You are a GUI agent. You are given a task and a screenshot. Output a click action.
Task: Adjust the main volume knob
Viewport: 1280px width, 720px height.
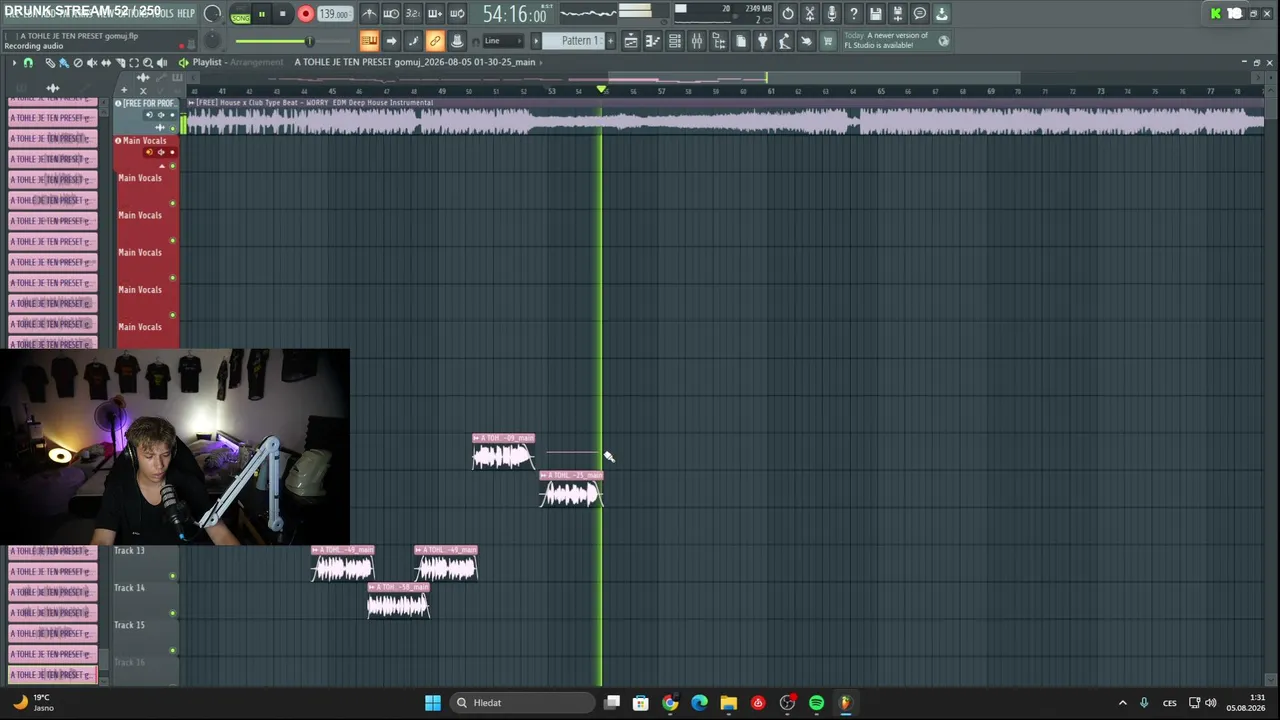(212, 14)
